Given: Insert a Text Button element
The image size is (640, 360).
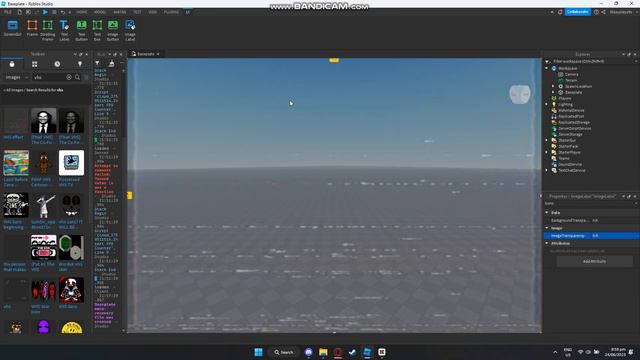Looking at the screenshot, I should click(x=81, y=30).
